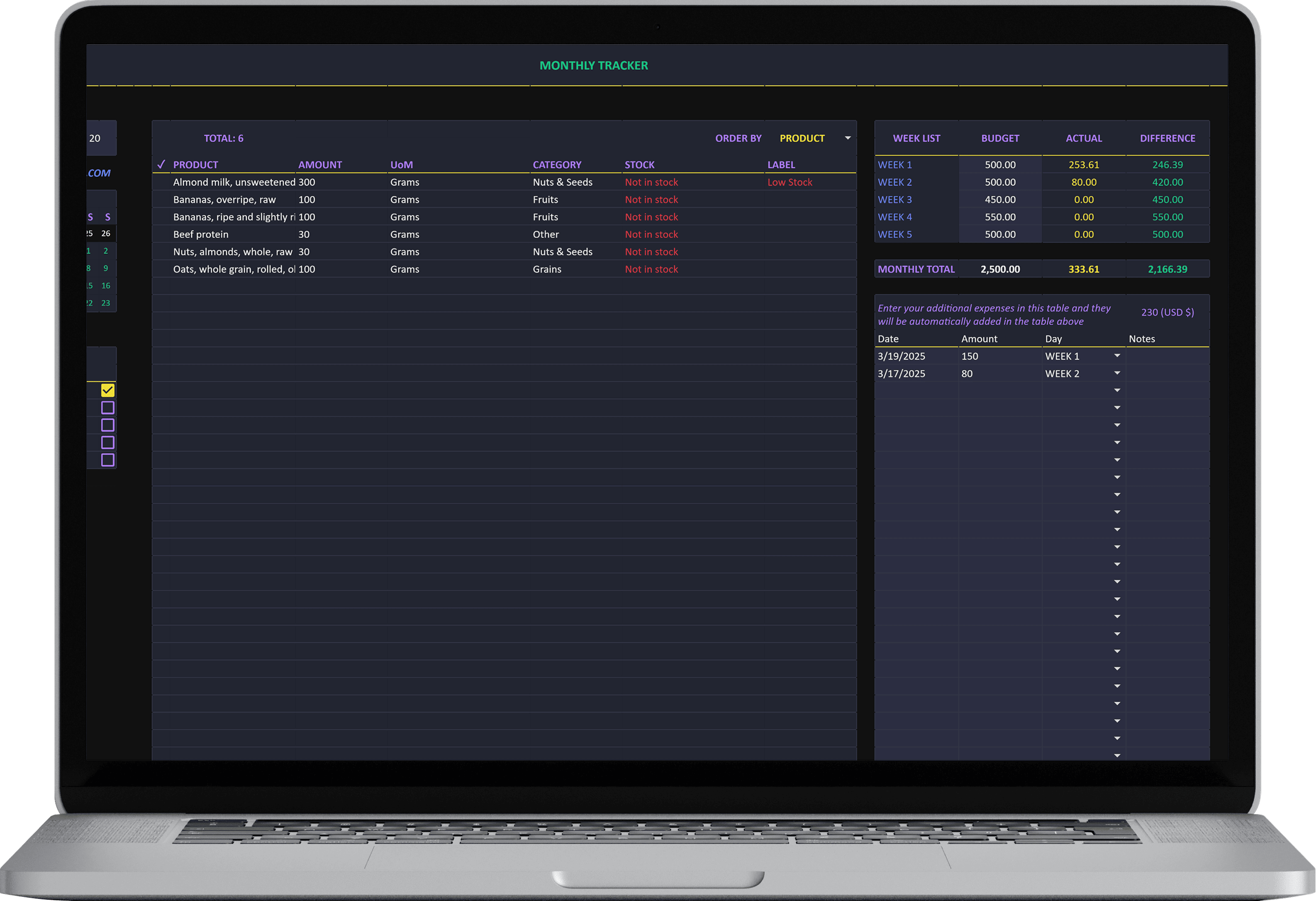Viewport: 1316px width, 901px height.
Task: Click the Low Stock label for Almond milk
Action: pyautogui.click(x=790, y=183)
